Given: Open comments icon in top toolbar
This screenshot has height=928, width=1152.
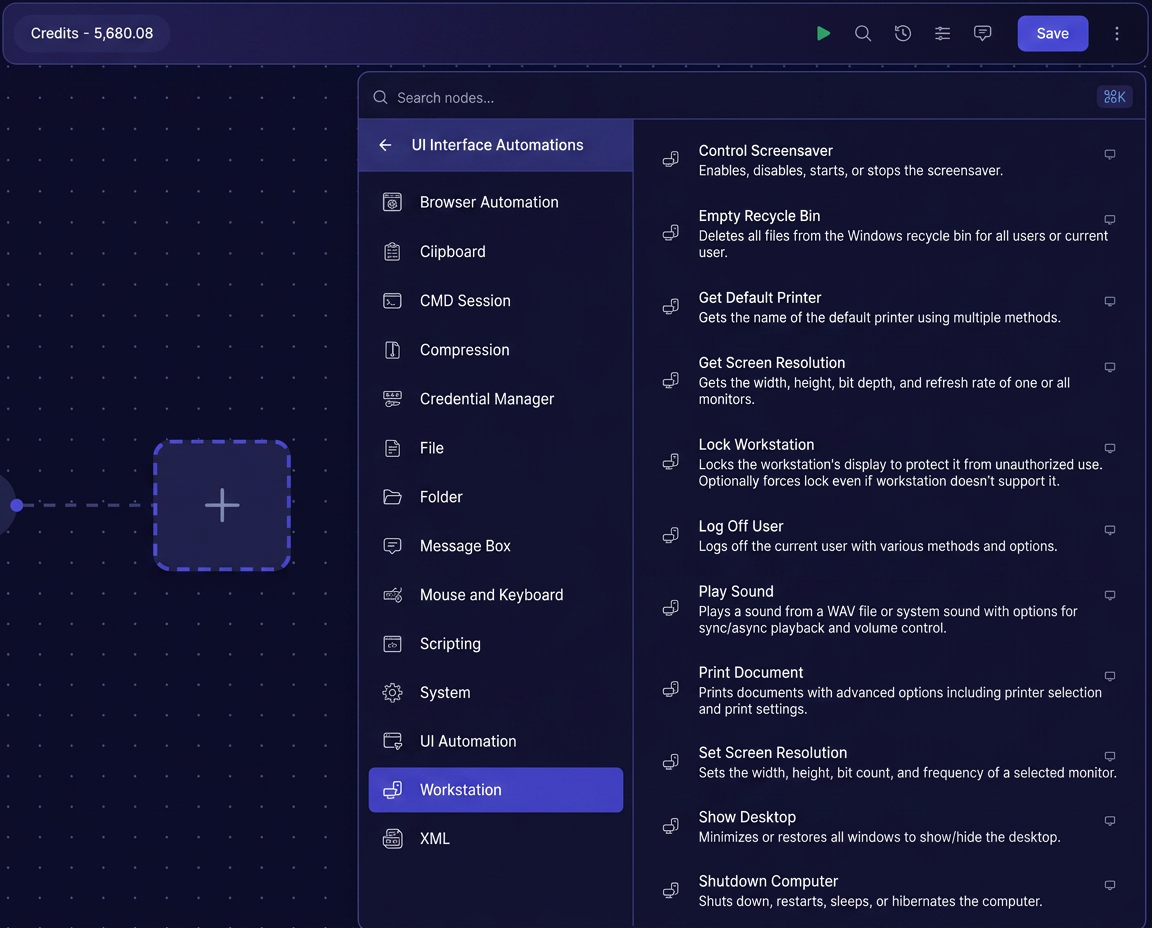Looking at the screenshot, I should (x=982, y=33).
